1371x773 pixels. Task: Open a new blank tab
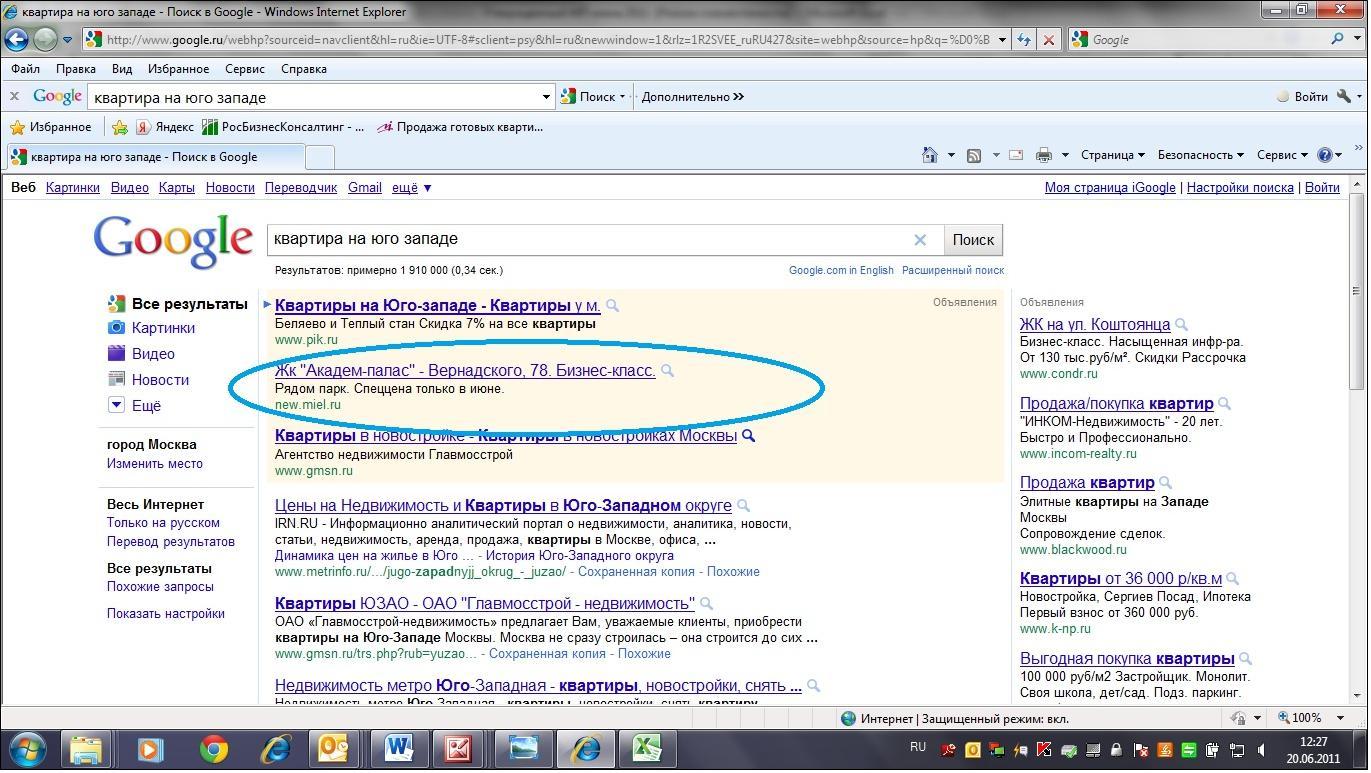pos(319,157)
